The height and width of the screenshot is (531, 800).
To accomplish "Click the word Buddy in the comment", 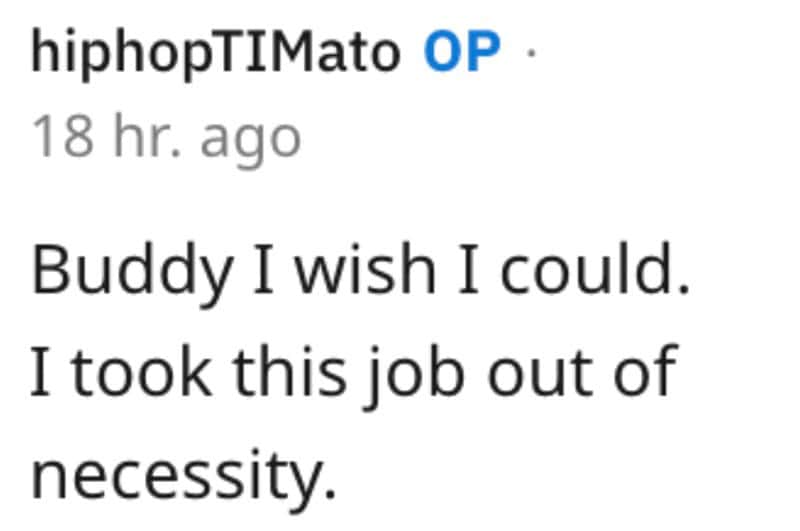I will [133, 273].
